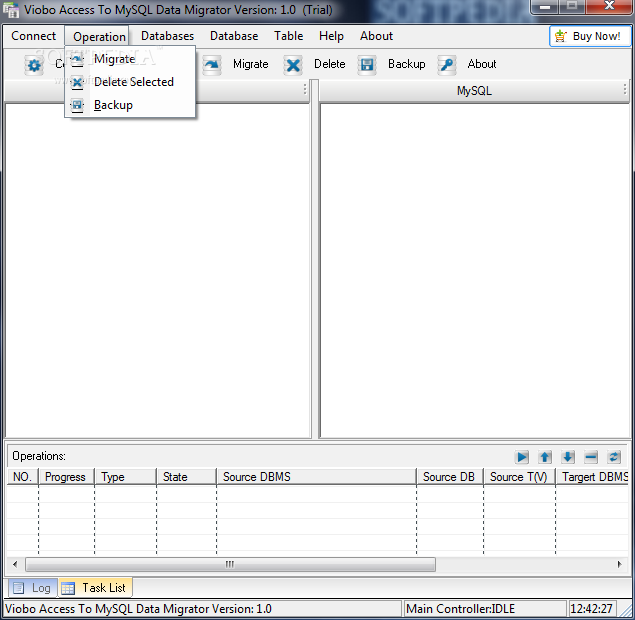635x620 pixels.
Task: Click the Migrate arrow toolbar icon
Action: (212, 64)
